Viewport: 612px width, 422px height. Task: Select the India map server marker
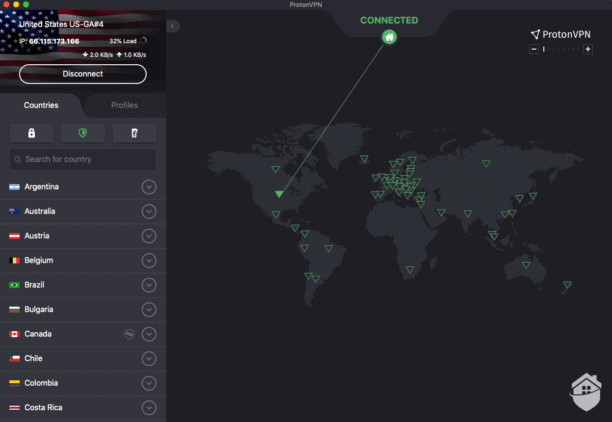(x=468, y=213)
